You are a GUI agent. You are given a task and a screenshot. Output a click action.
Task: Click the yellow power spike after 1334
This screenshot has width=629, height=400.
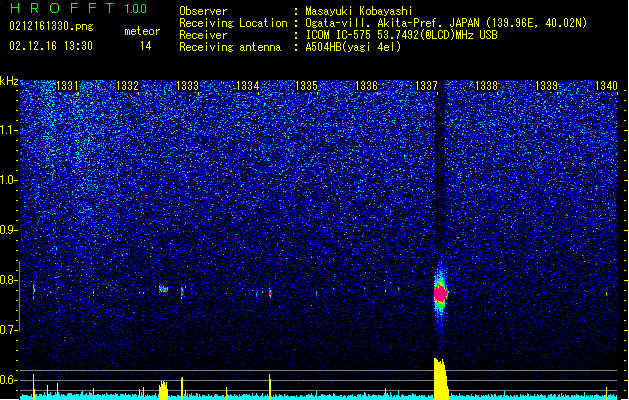270,387
